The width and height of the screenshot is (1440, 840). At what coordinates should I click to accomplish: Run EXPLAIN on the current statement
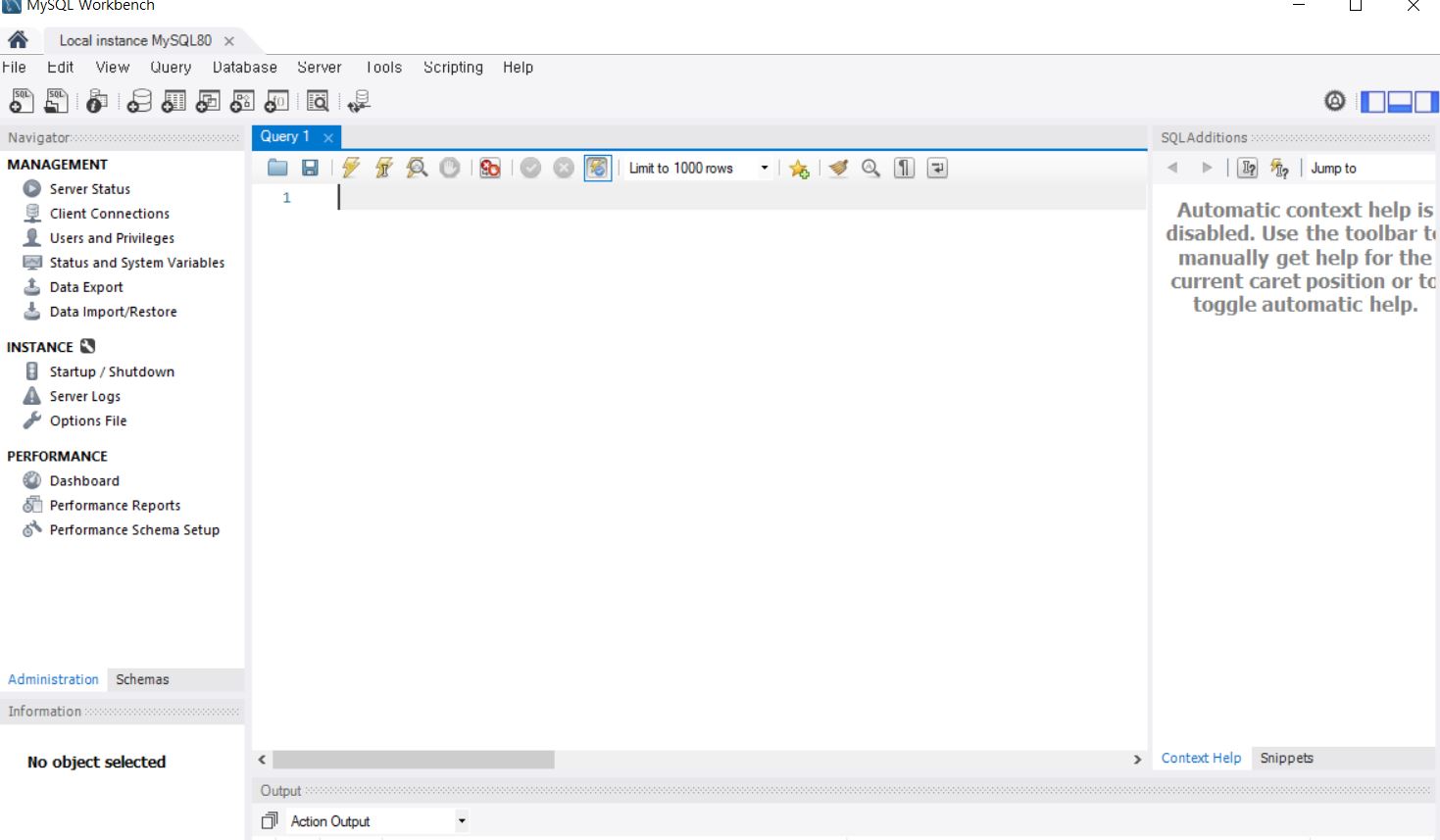tap(417, 168)
